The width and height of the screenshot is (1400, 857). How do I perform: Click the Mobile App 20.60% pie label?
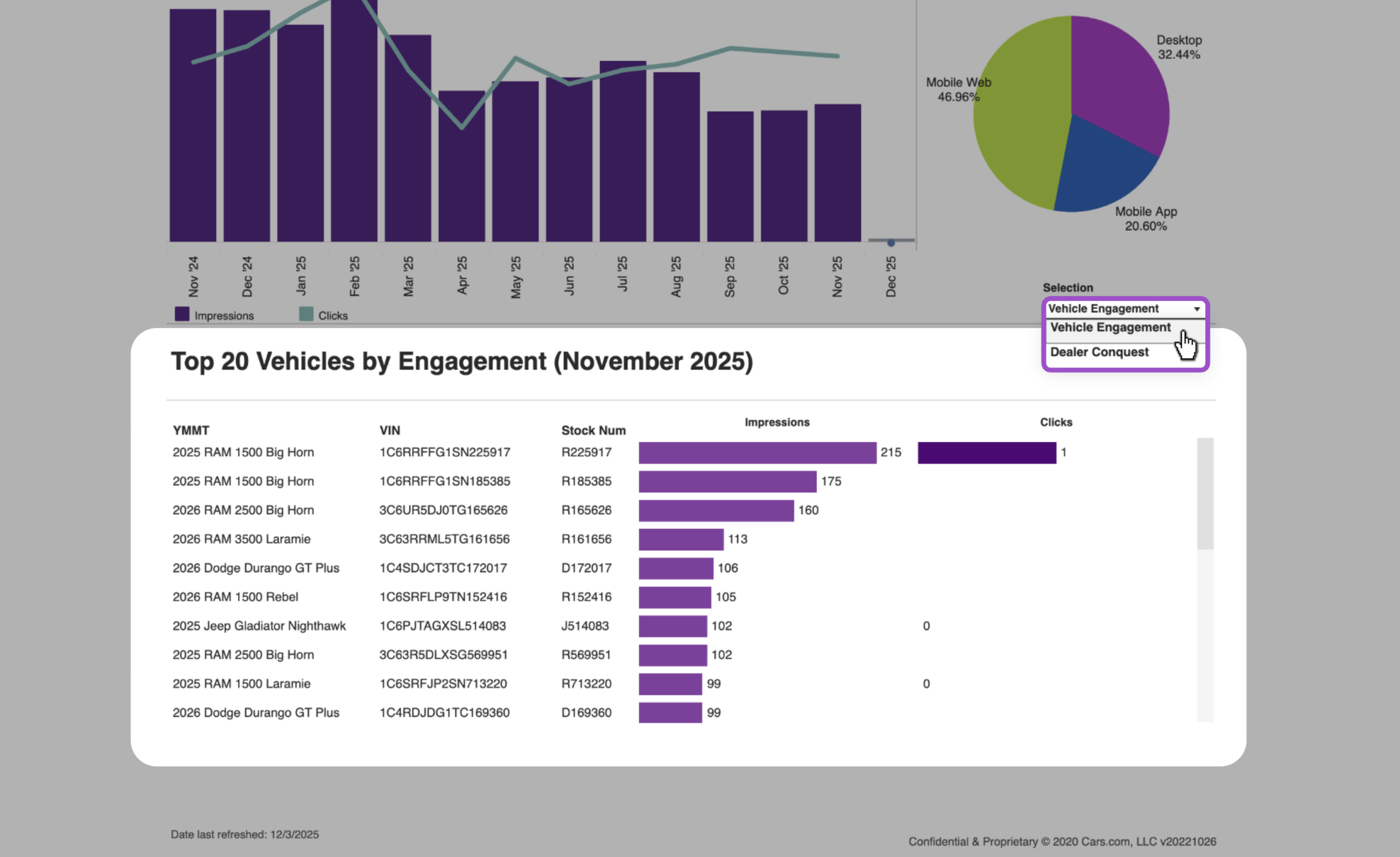pos(1146,219)
